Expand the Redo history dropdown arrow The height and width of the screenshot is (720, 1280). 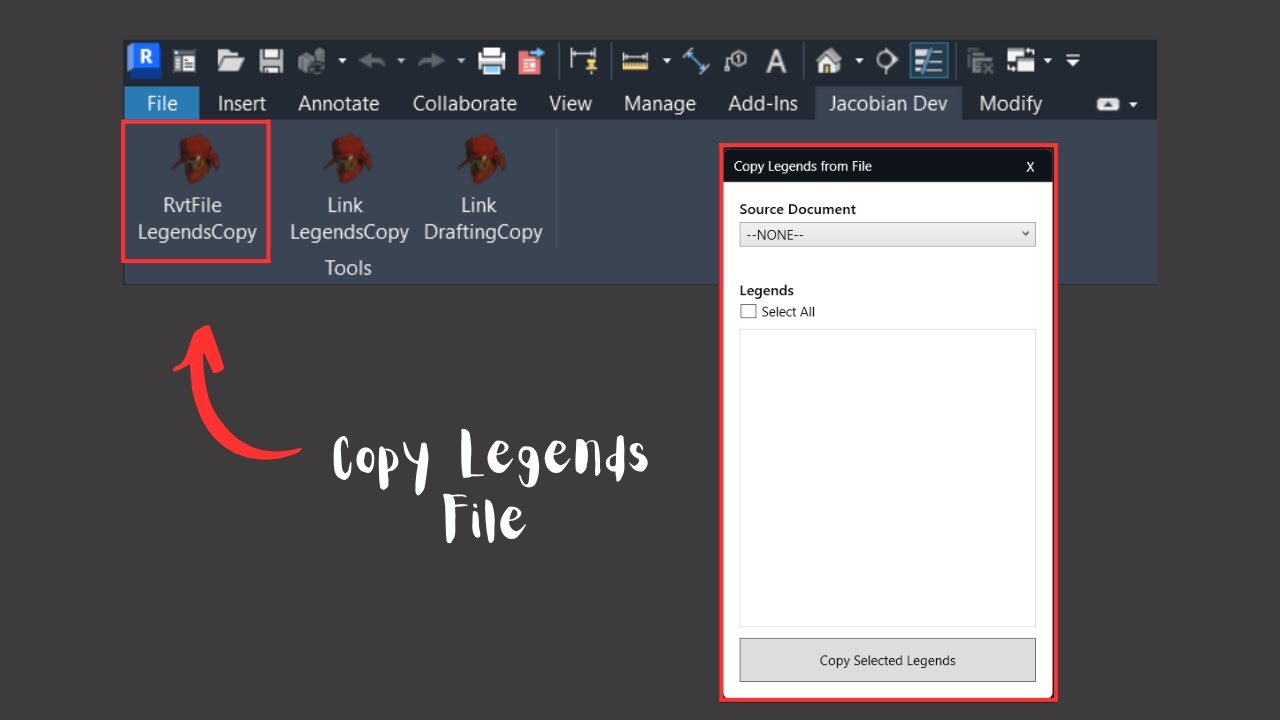[461, 61]
